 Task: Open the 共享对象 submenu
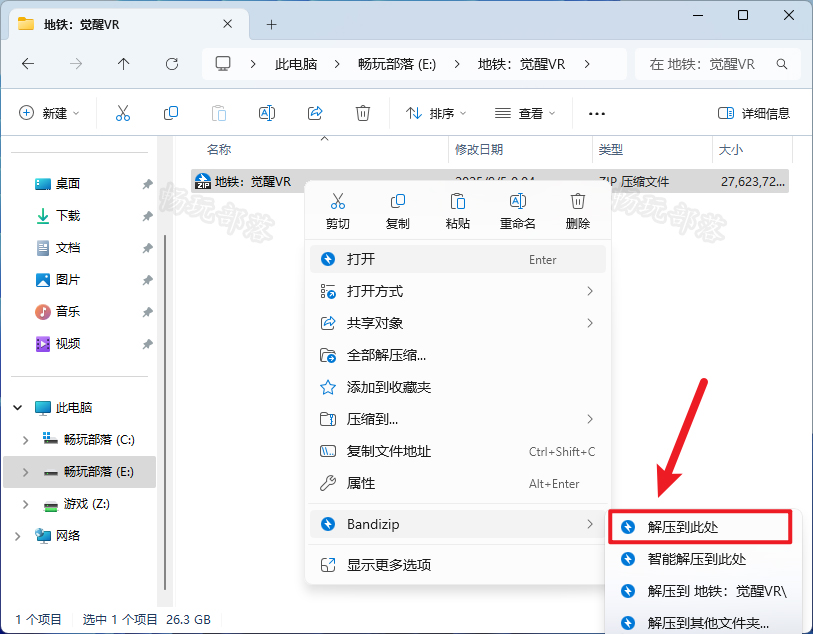pyautogui.click(x=458, y=323)
